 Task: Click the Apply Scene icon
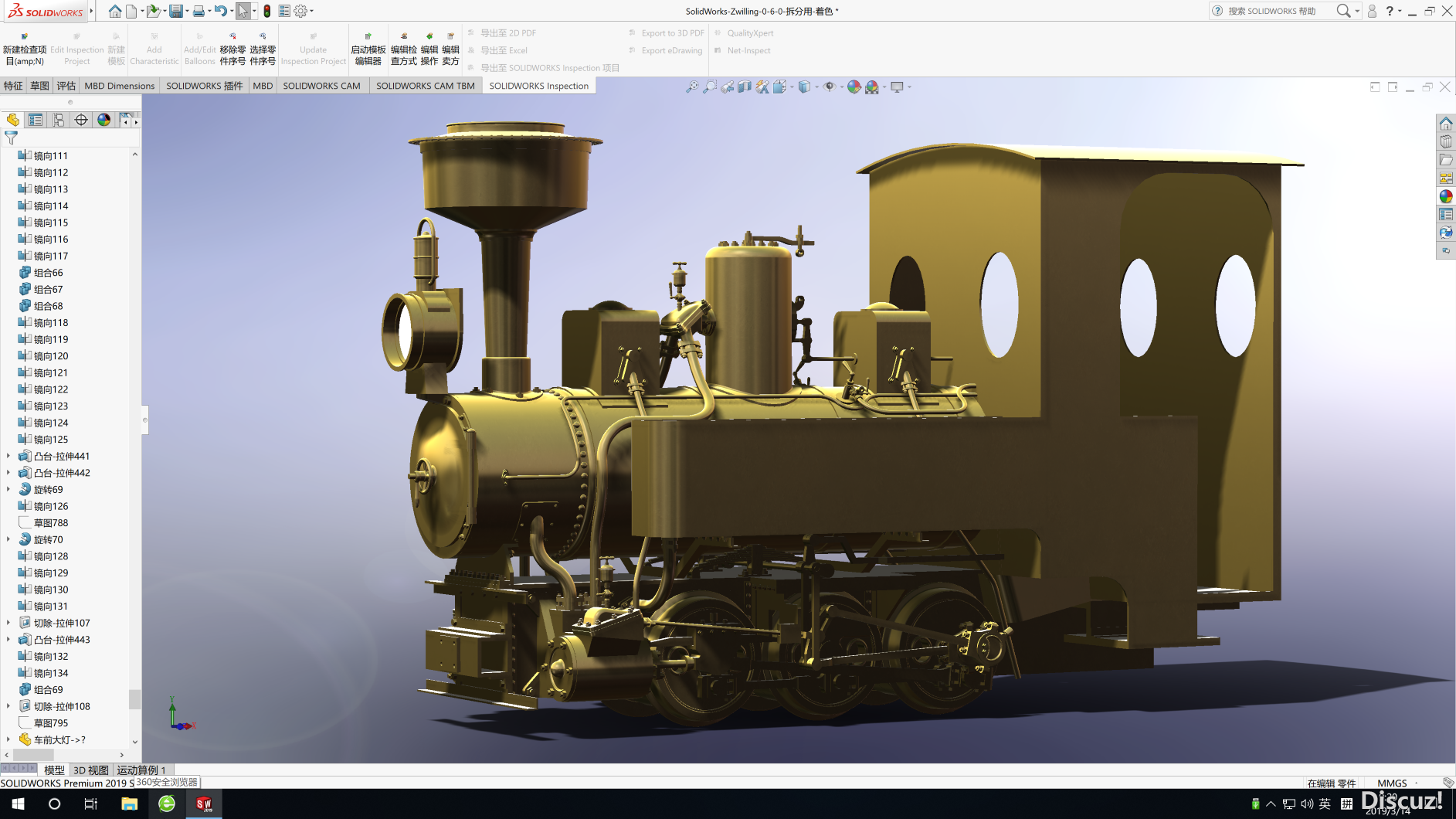pos(872,87)
